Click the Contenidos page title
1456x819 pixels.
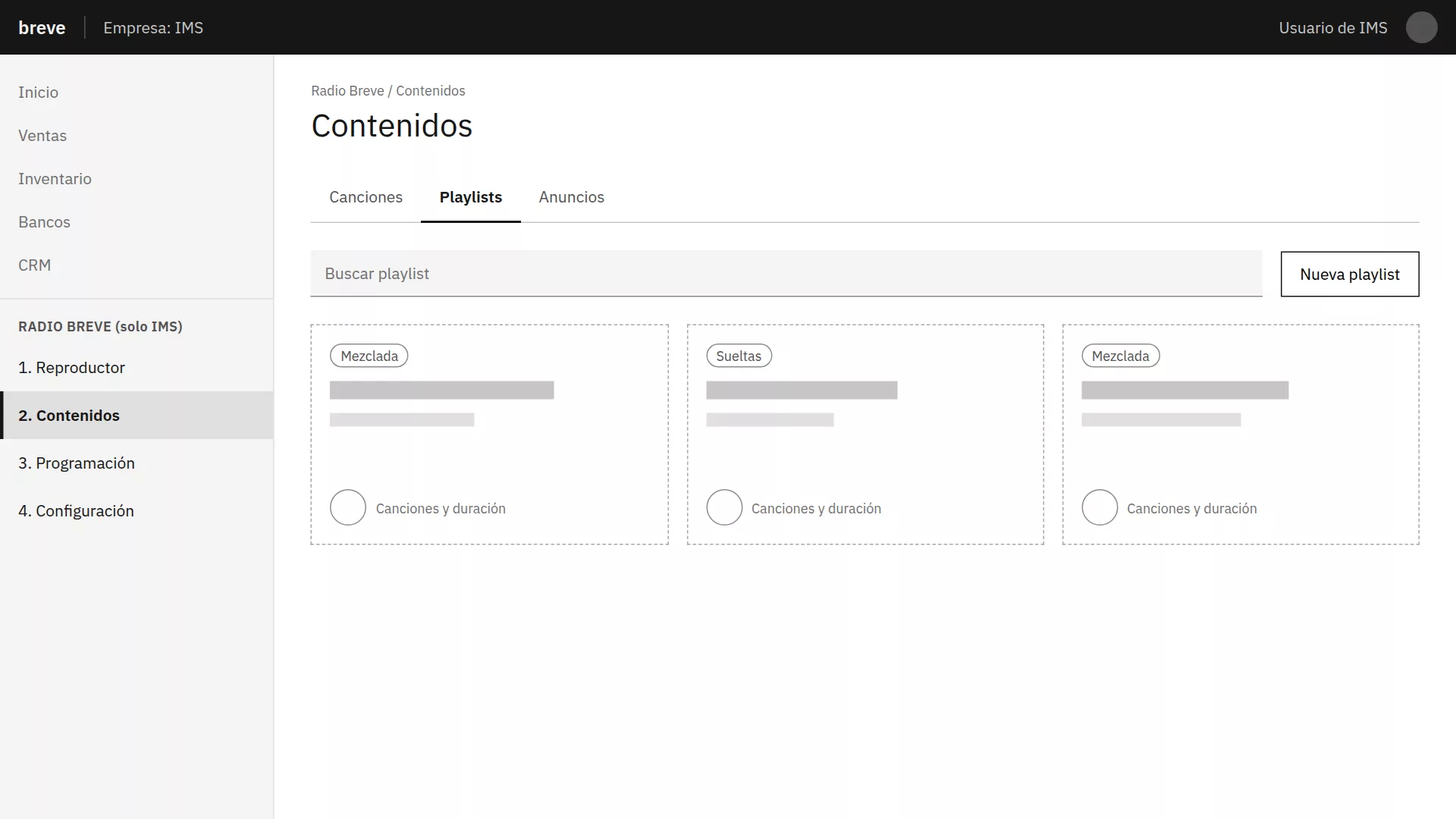392,126
